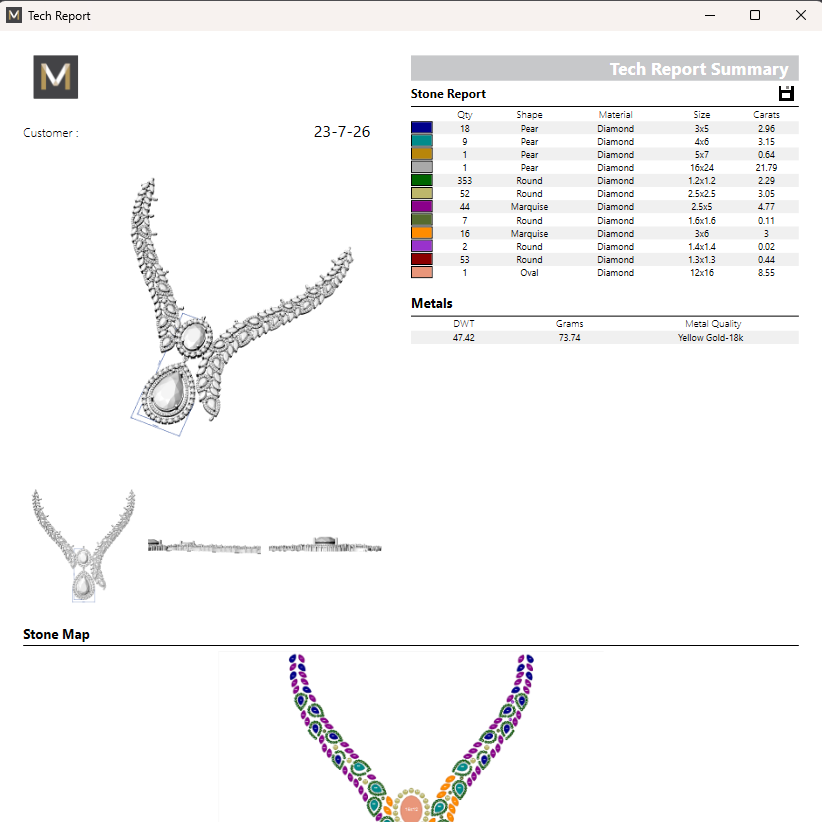This screenshot has width=822, height=822.
Task: Click the M app icon in the title bar
Action: 14,15
